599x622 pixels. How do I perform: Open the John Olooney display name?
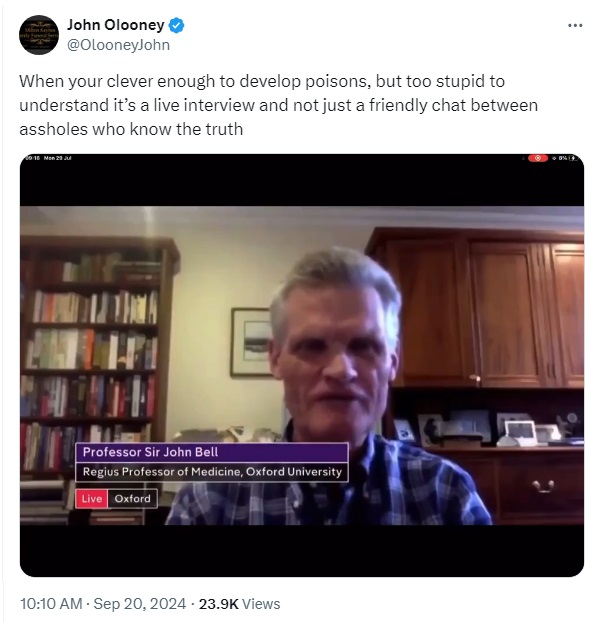coord(115,25)
